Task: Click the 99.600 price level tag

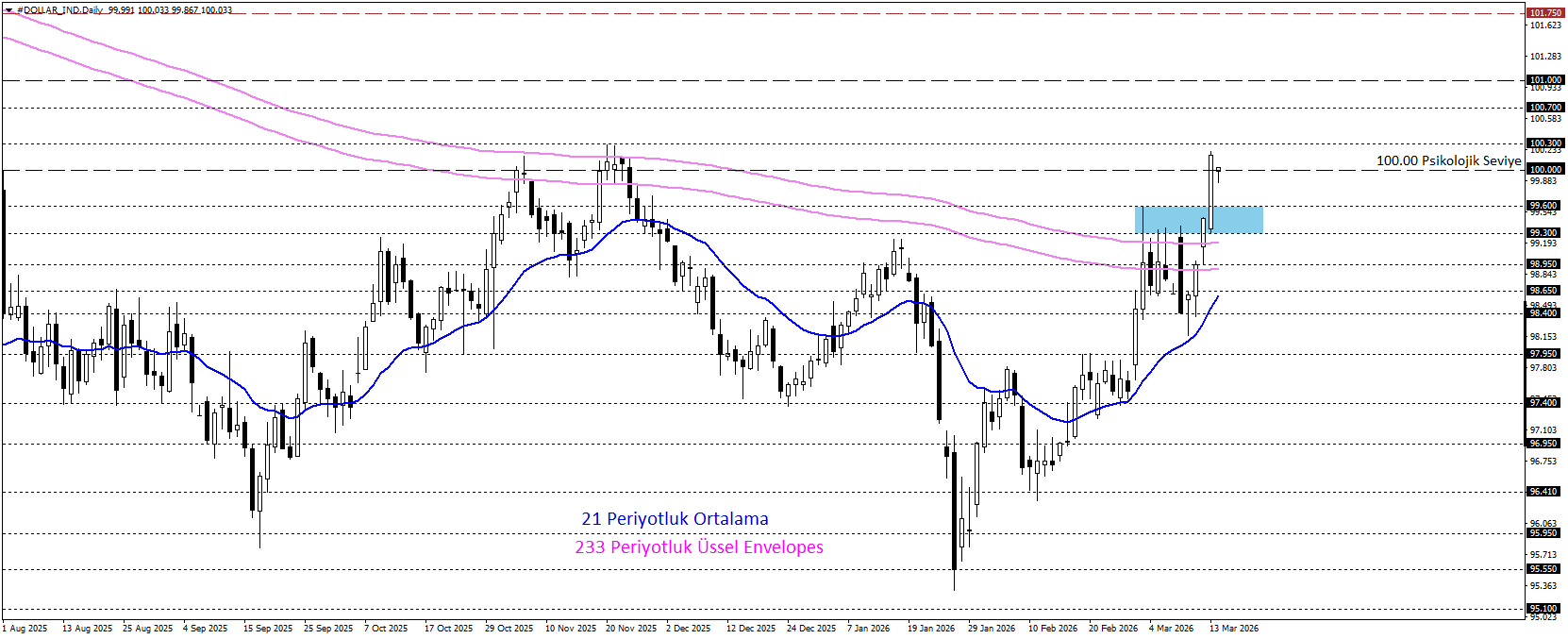Action: (1543, 206)
